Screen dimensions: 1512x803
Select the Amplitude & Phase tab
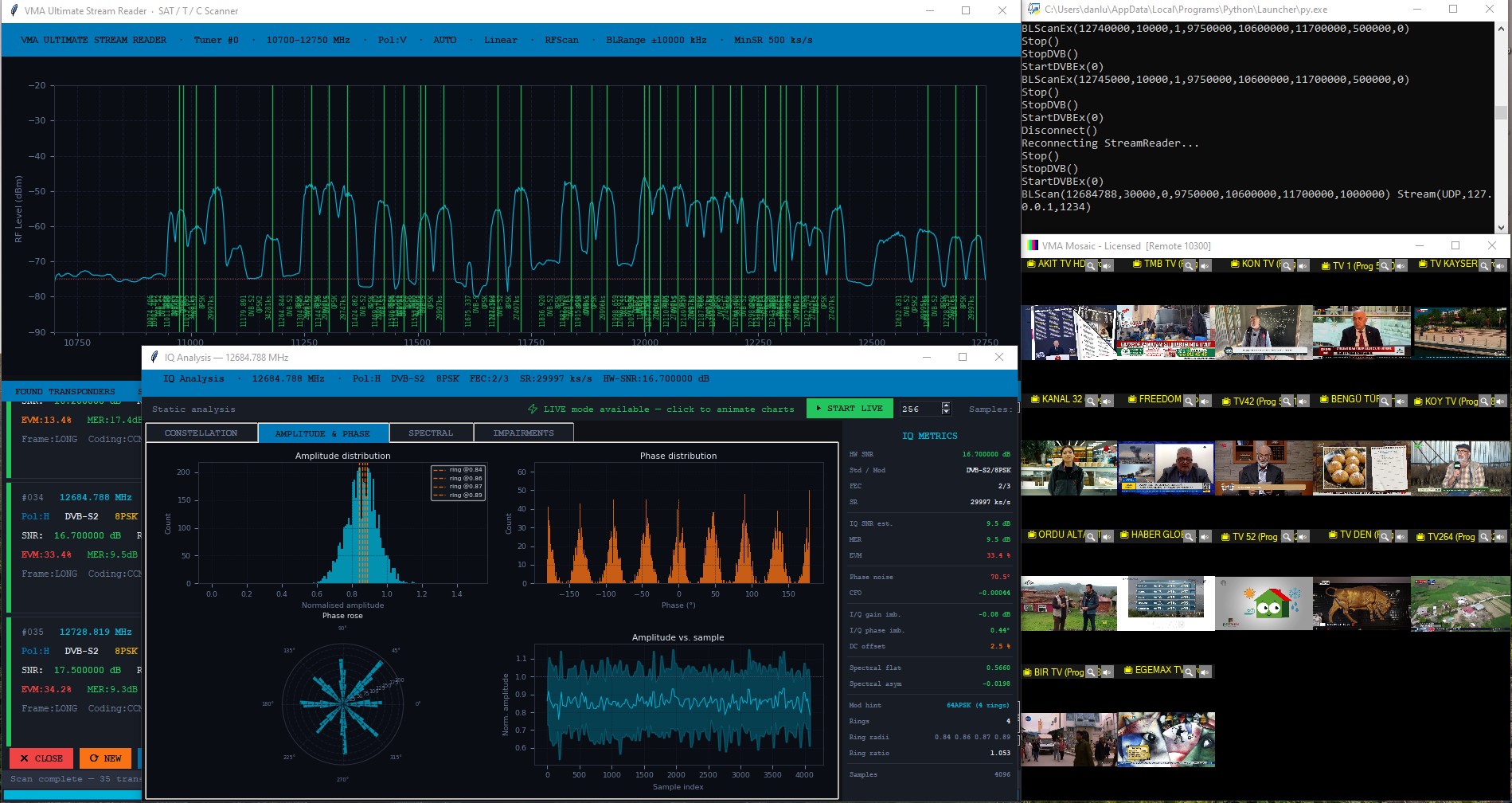pos(322,433)
